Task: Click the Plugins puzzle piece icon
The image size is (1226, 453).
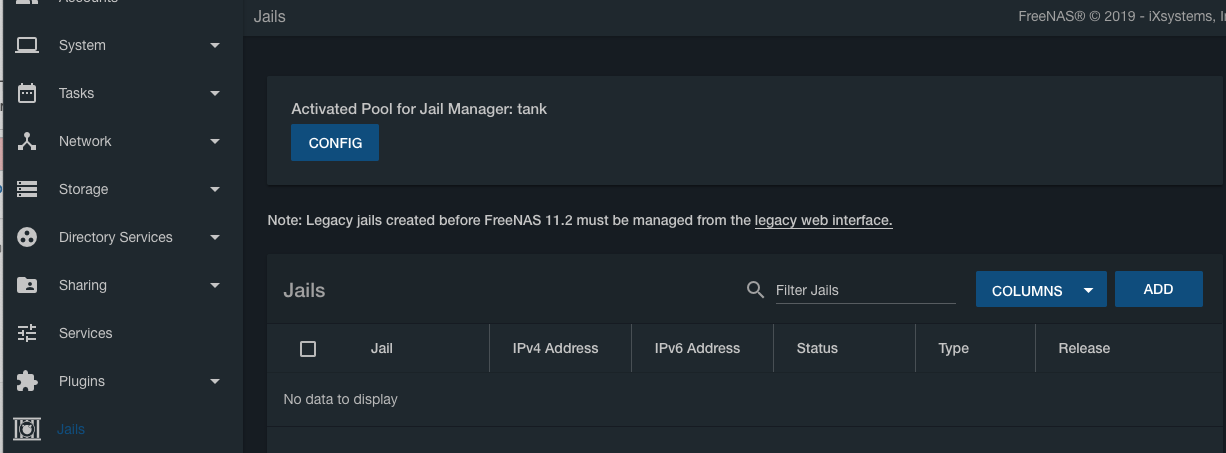Action: click(27, 381)
